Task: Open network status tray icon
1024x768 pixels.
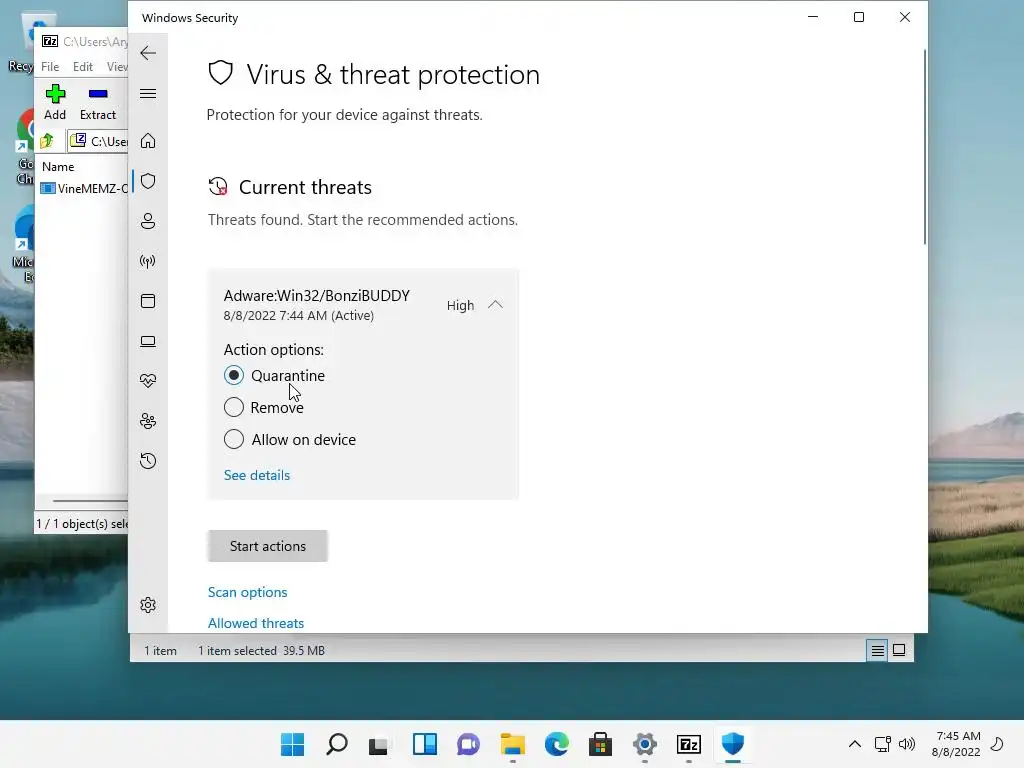Action: tap(883, 744)
